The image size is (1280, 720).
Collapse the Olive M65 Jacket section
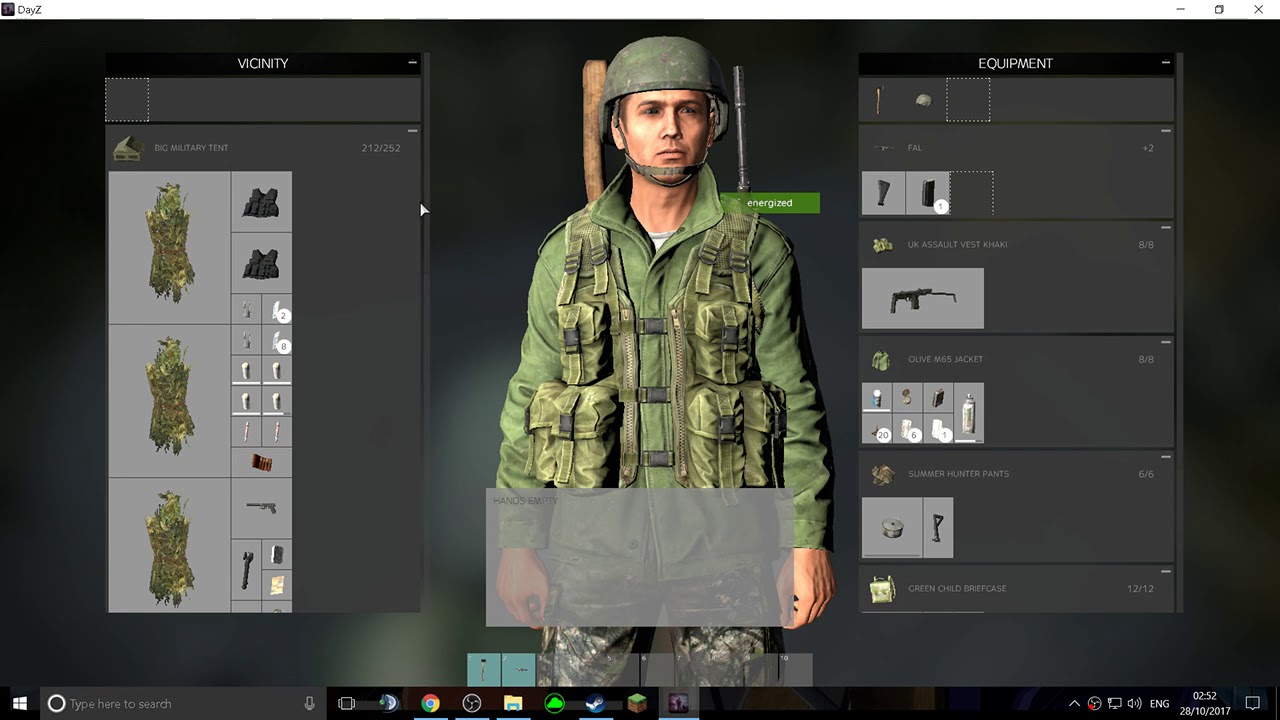pyautogui.click(x=1165, y=343)
